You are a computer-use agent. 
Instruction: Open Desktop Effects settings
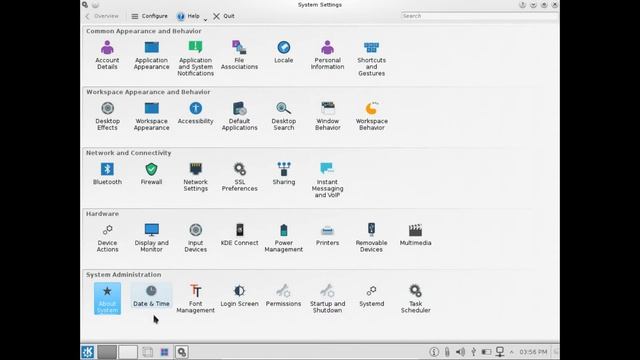(x=107, y=116)
